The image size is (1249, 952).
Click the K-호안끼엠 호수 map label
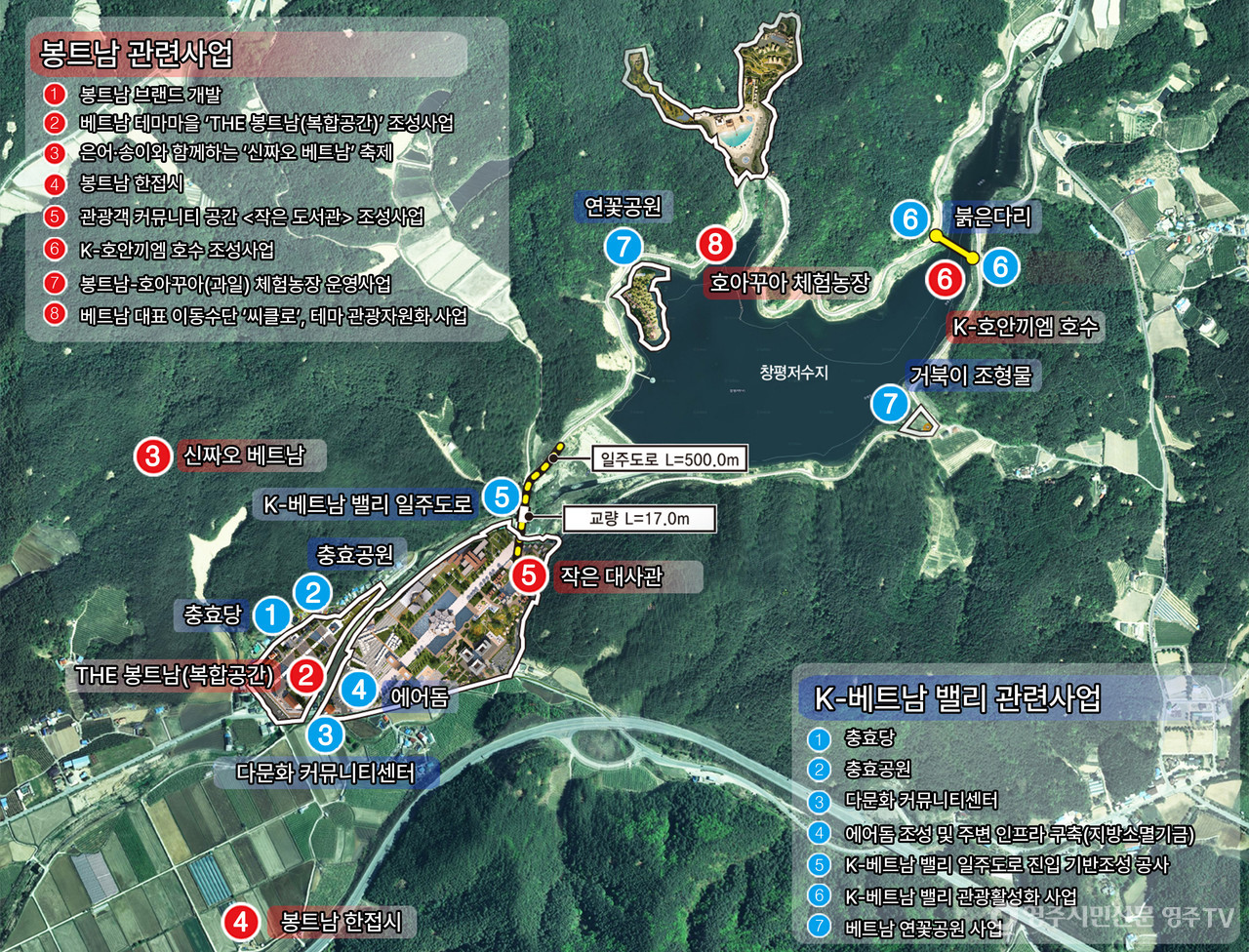tap(1025, 327)
